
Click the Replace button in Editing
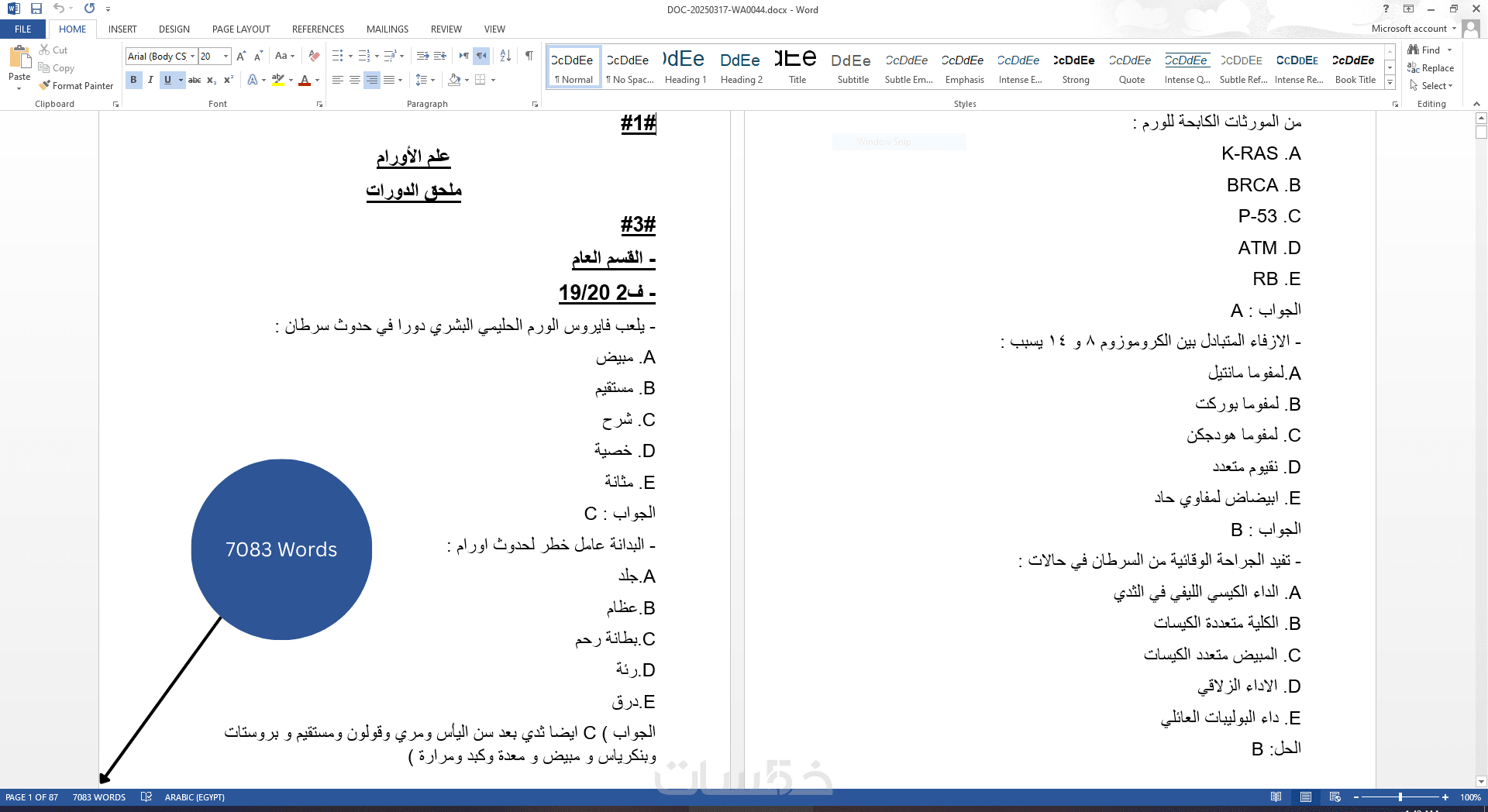[1431, 68]
